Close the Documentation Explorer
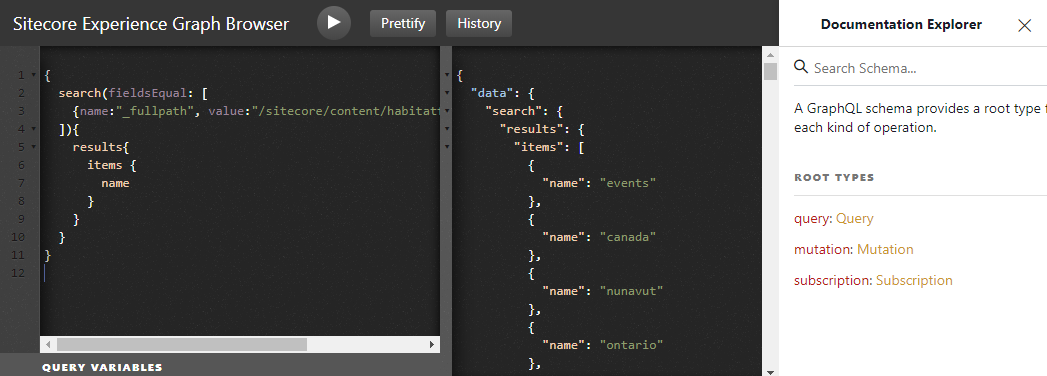Viewport: 1047px width, 376px height. 1024,25
